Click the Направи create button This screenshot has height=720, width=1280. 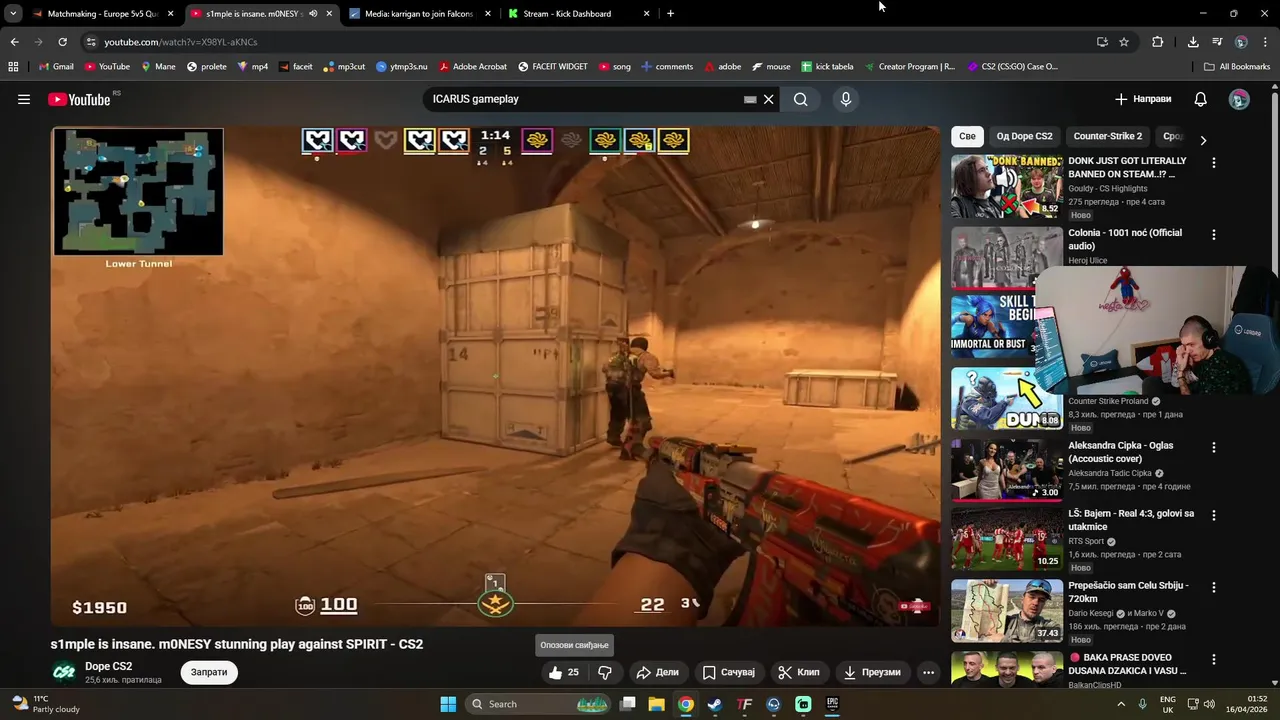[1143, 99]
